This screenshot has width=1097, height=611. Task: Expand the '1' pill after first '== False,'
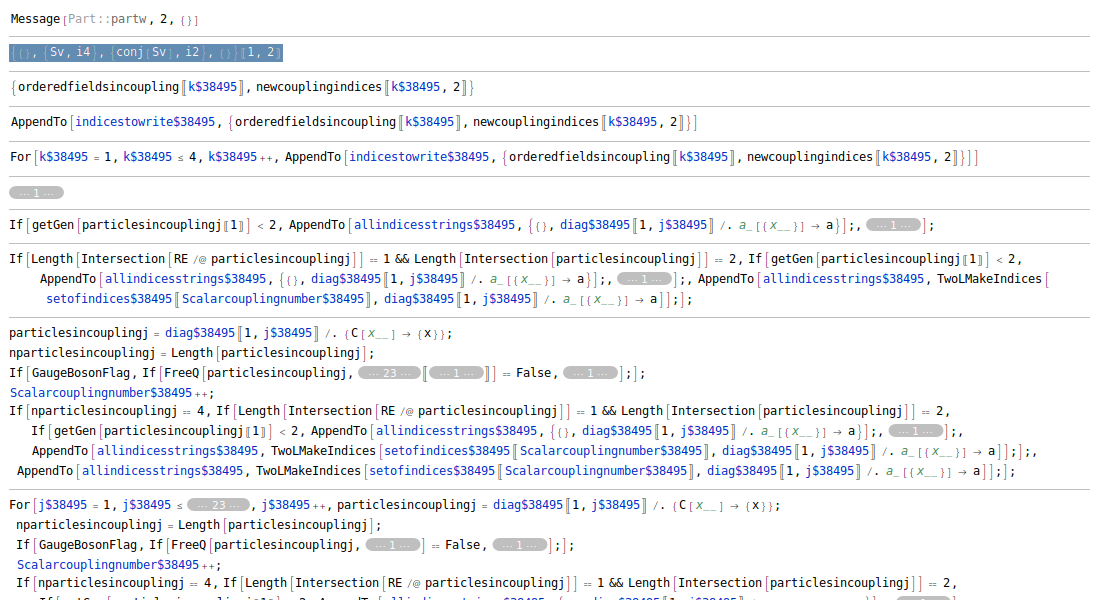pos(590,373)
